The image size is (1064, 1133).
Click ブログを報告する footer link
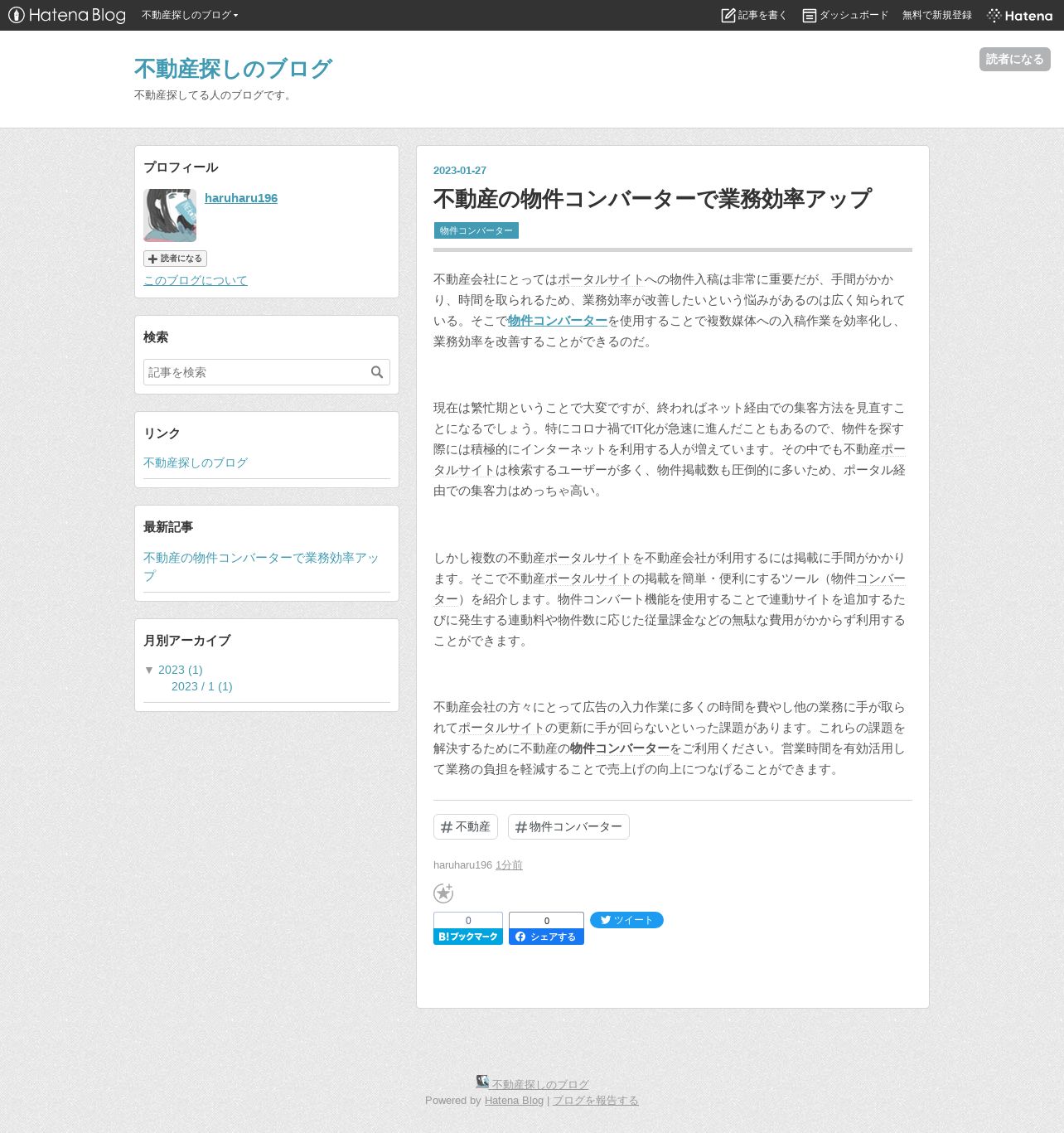click(x=596, y=1100)
